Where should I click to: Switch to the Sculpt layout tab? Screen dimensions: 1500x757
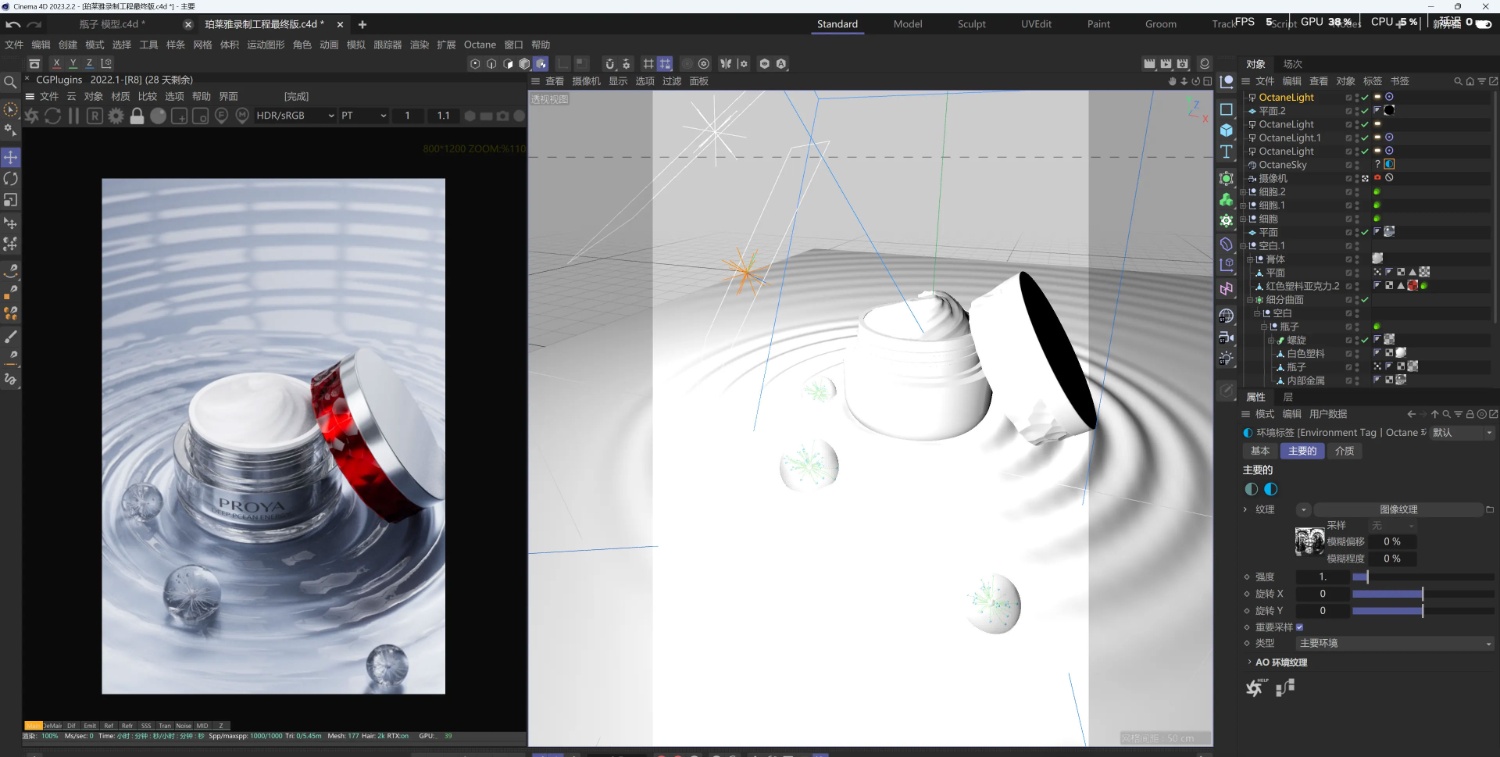[x=971, y=24]
